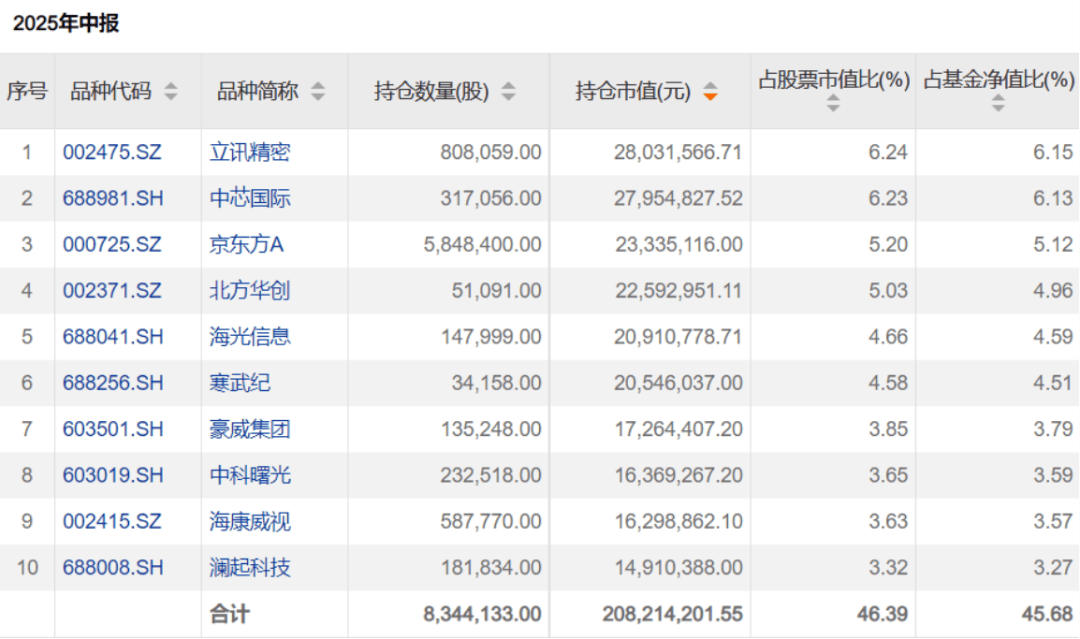Click row number 10

click(x=27, y=567)
